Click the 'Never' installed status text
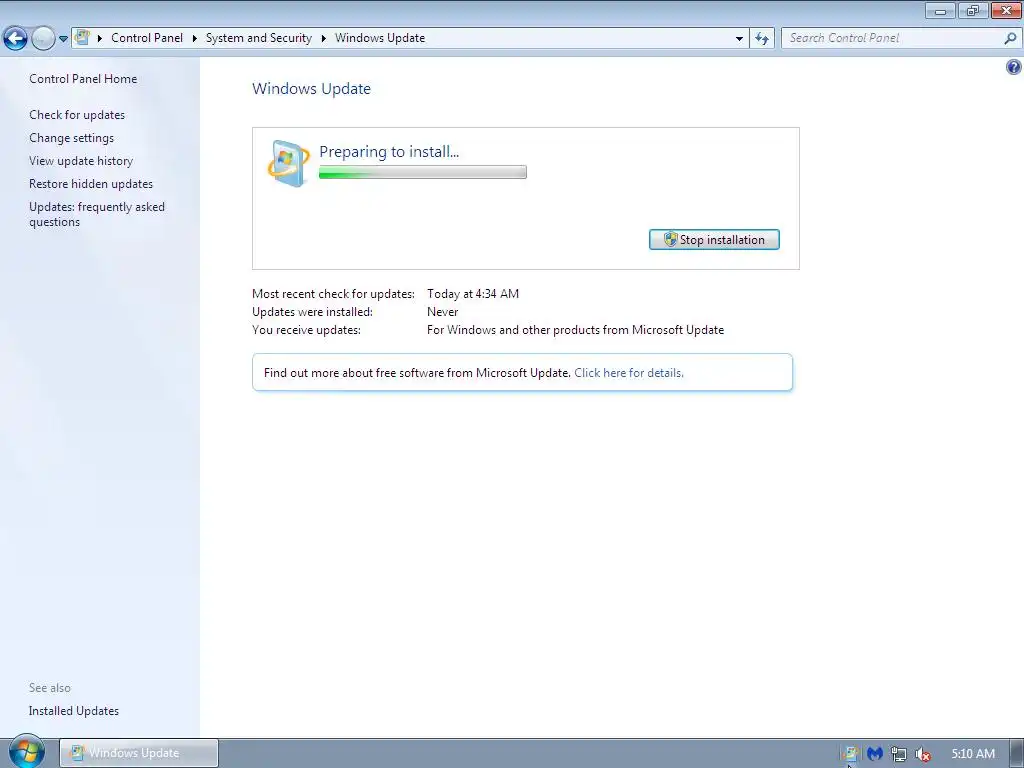This screenshot has width=1024, height=768. pyautogui.click(x=443, y=312)
